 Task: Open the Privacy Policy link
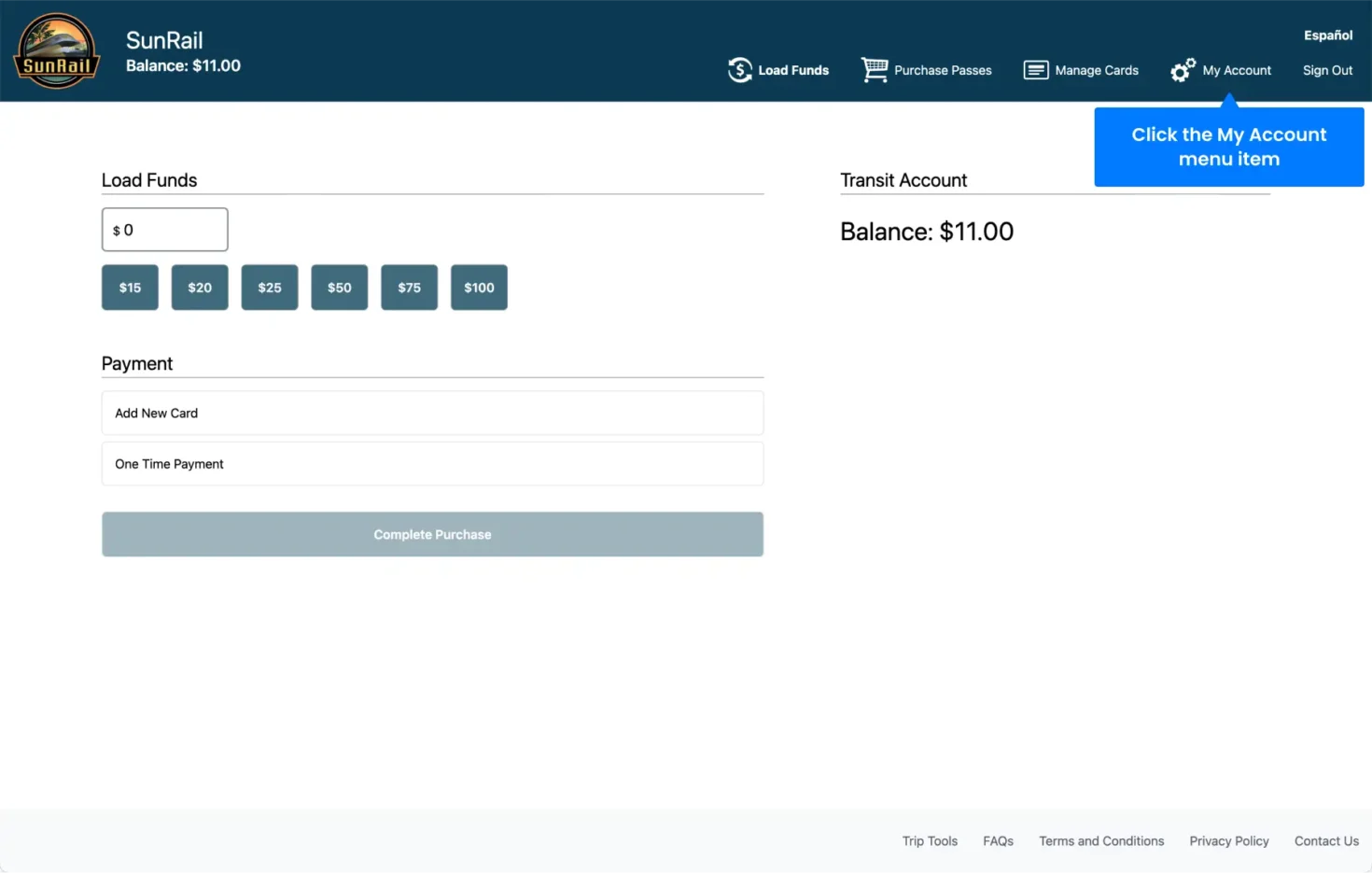[x=1229, y=841]
